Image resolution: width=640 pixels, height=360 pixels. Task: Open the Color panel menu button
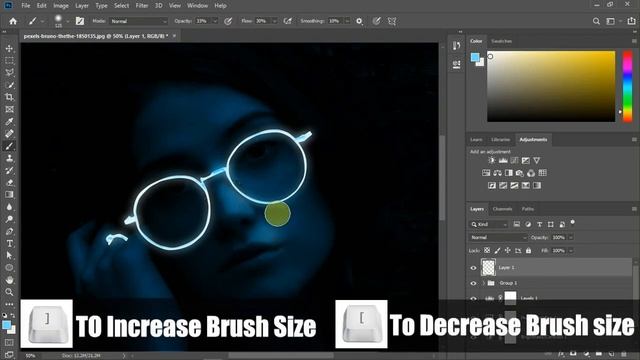tap(634, 41)
